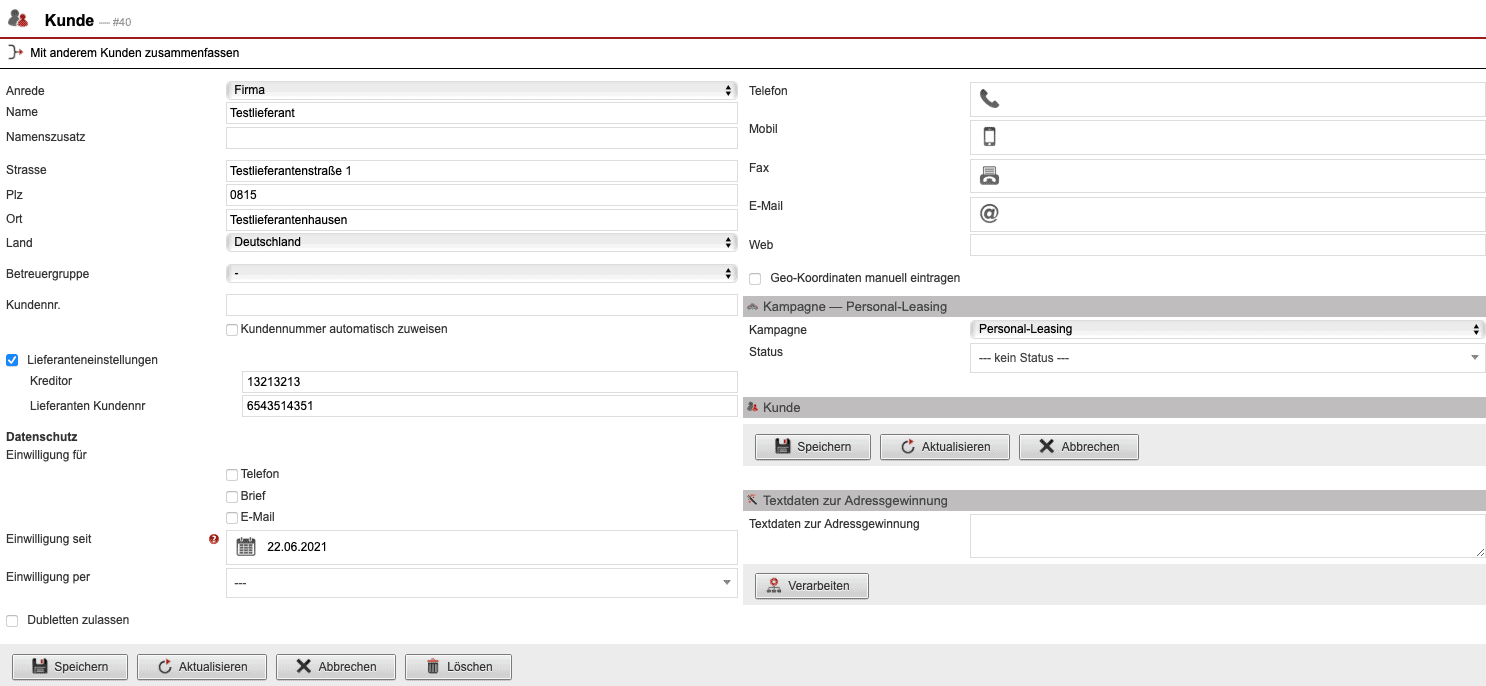Enable the Dubletten zulassen checkbox
This screenshot has height=686, width=1486.
click(12, 621)
